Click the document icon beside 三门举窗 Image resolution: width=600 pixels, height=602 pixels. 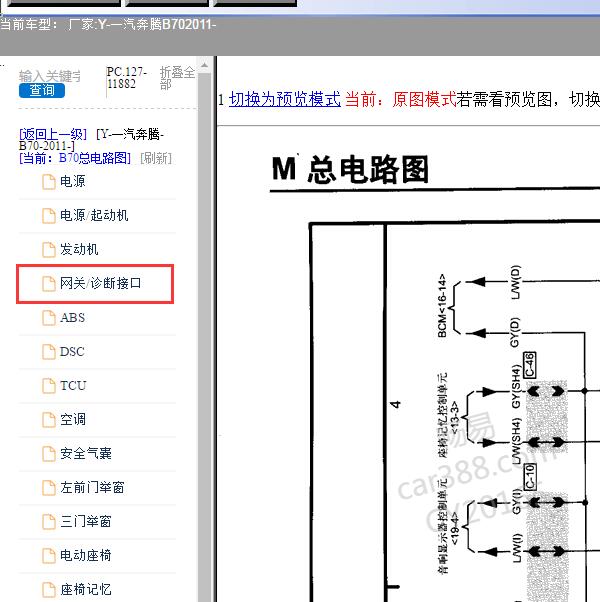49,521
